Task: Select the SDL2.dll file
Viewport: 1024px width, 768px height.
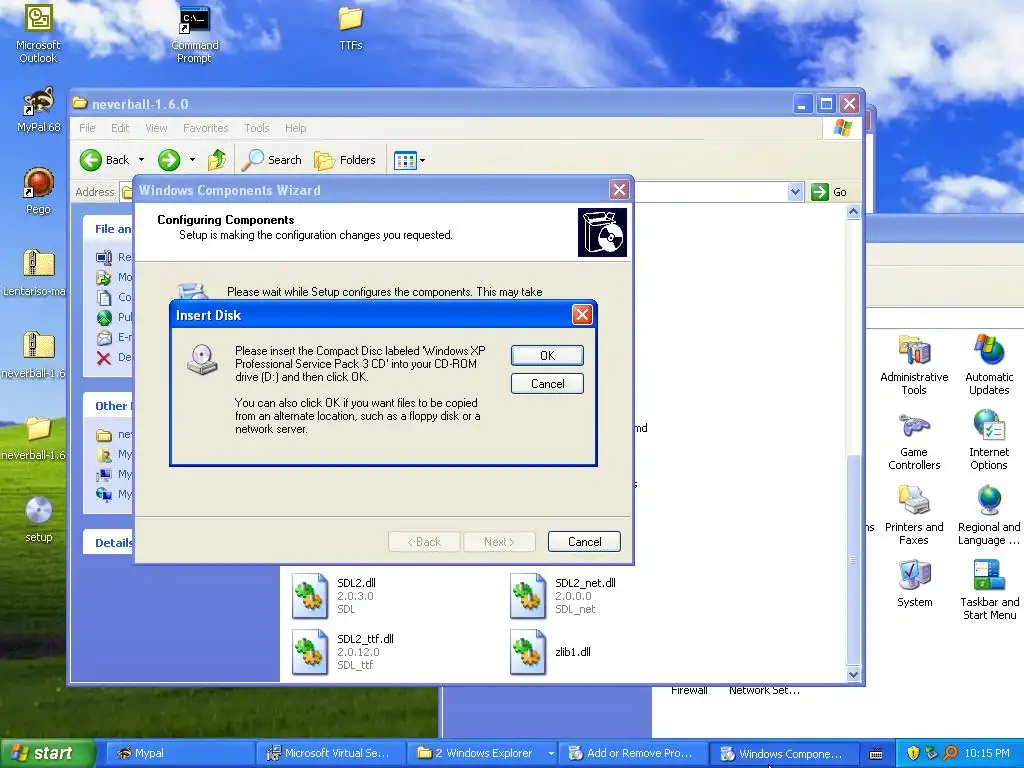Action: (x=334, y=596)
